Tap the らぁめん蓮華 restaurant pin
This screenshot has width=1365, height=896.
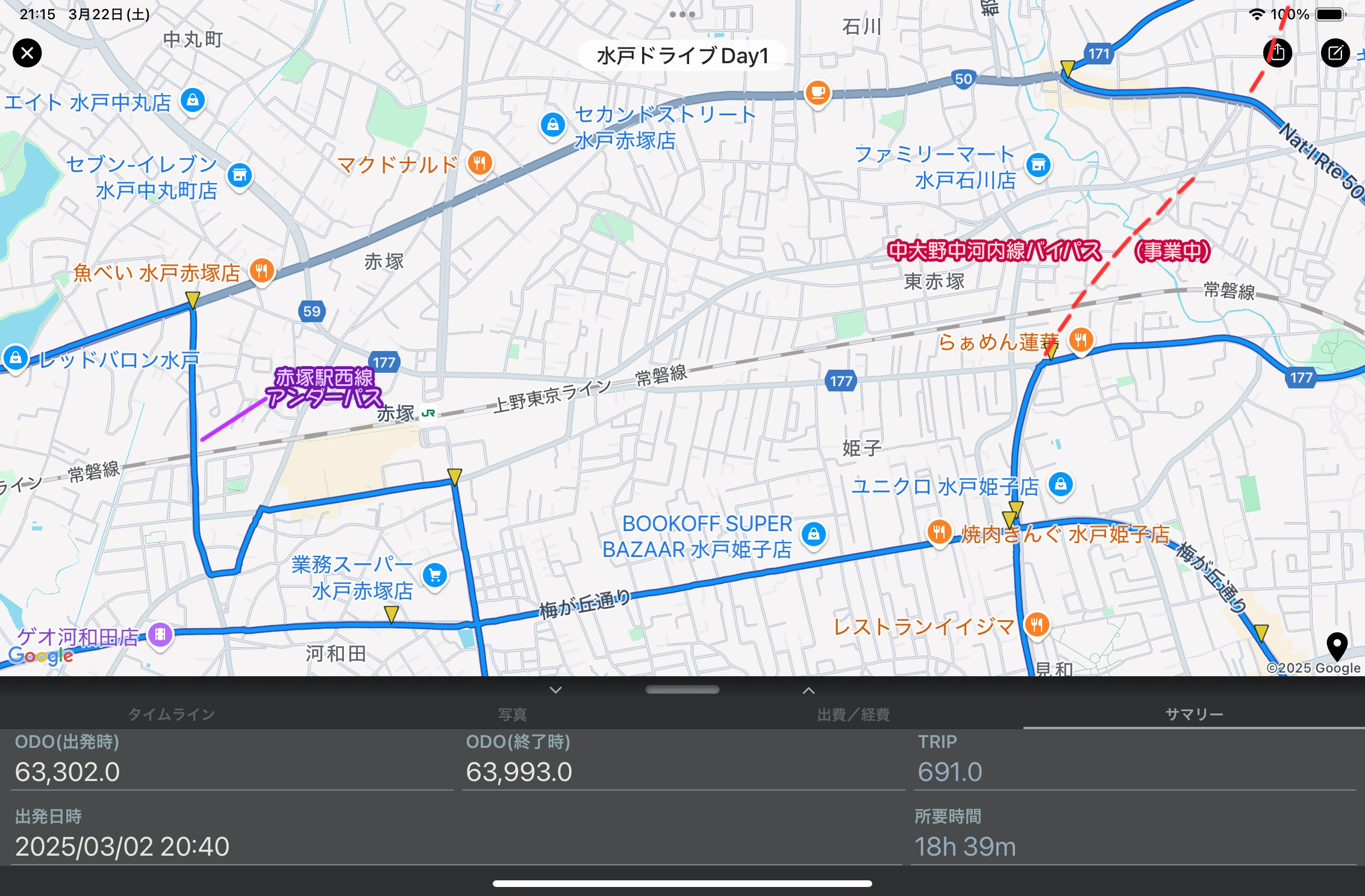coord(1081,341)
